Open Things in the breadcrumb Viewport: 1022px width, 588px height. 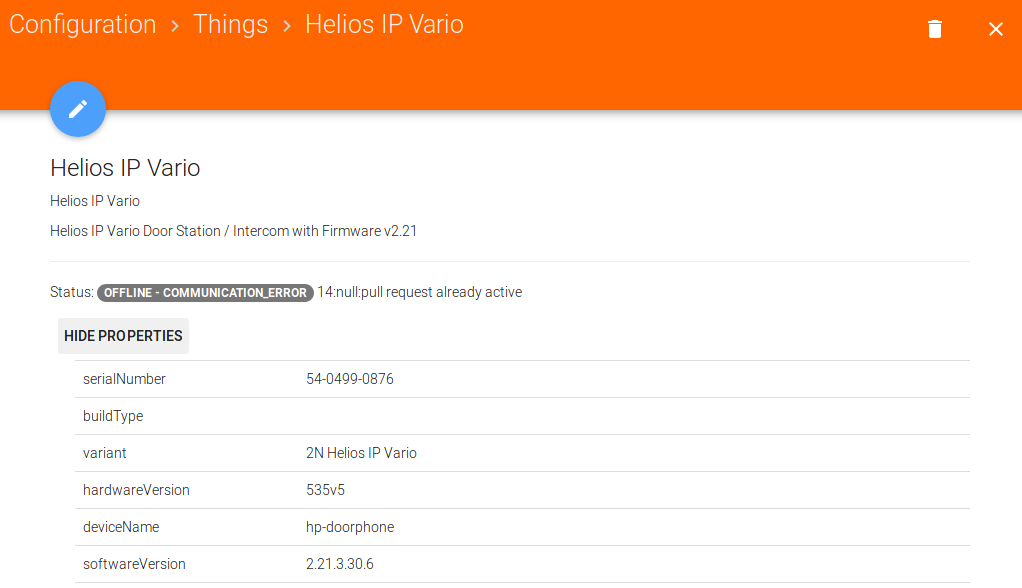pos(230,25)
